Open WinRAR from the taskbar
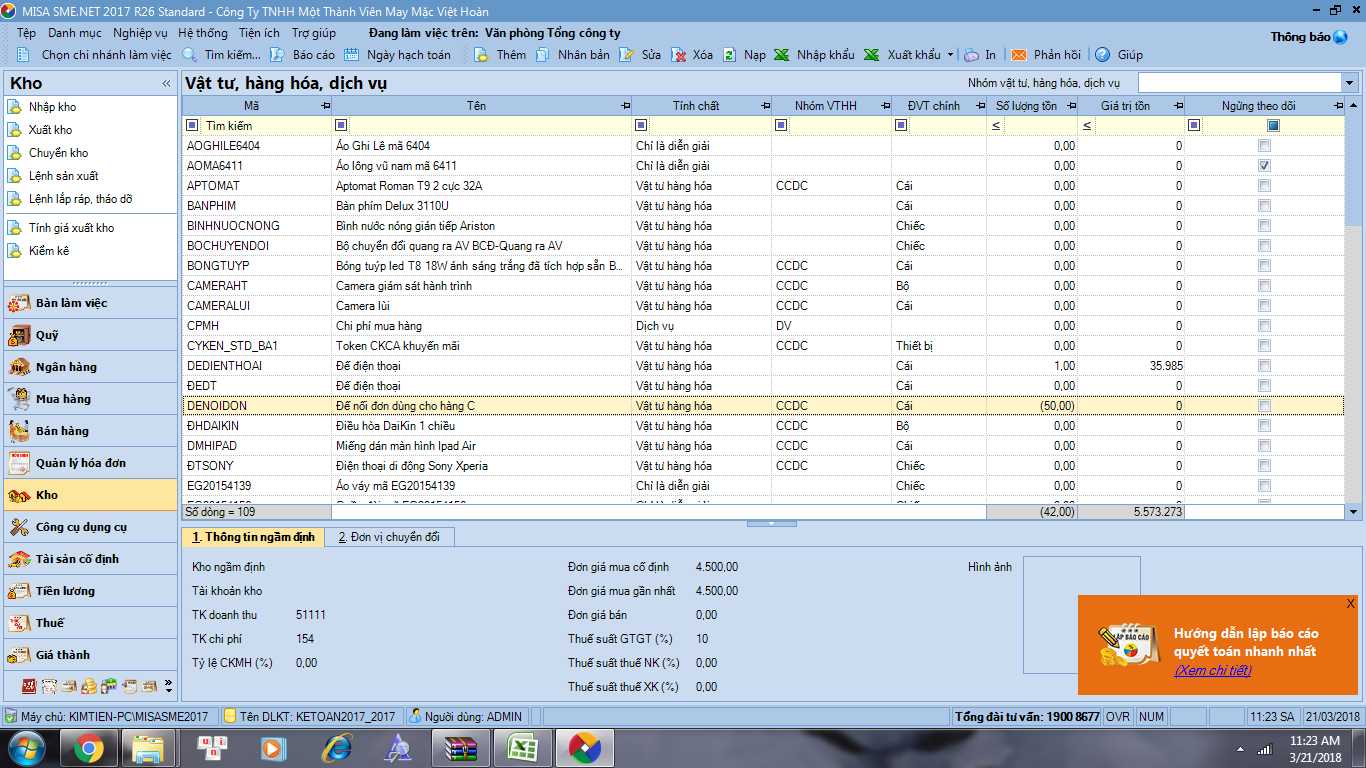Viewport: 1366px width, 768px height. click(x=459, y=748)
